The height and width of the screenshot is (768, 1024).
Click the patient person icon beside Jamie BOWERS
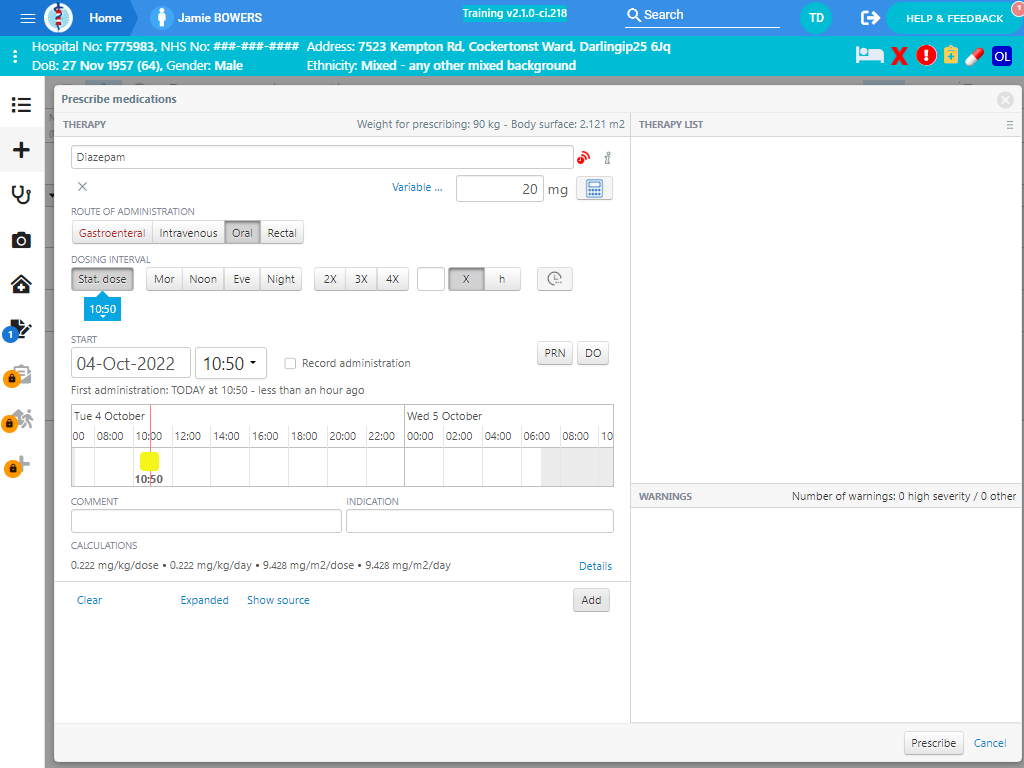pyautogui.click(x=161, y=18)
